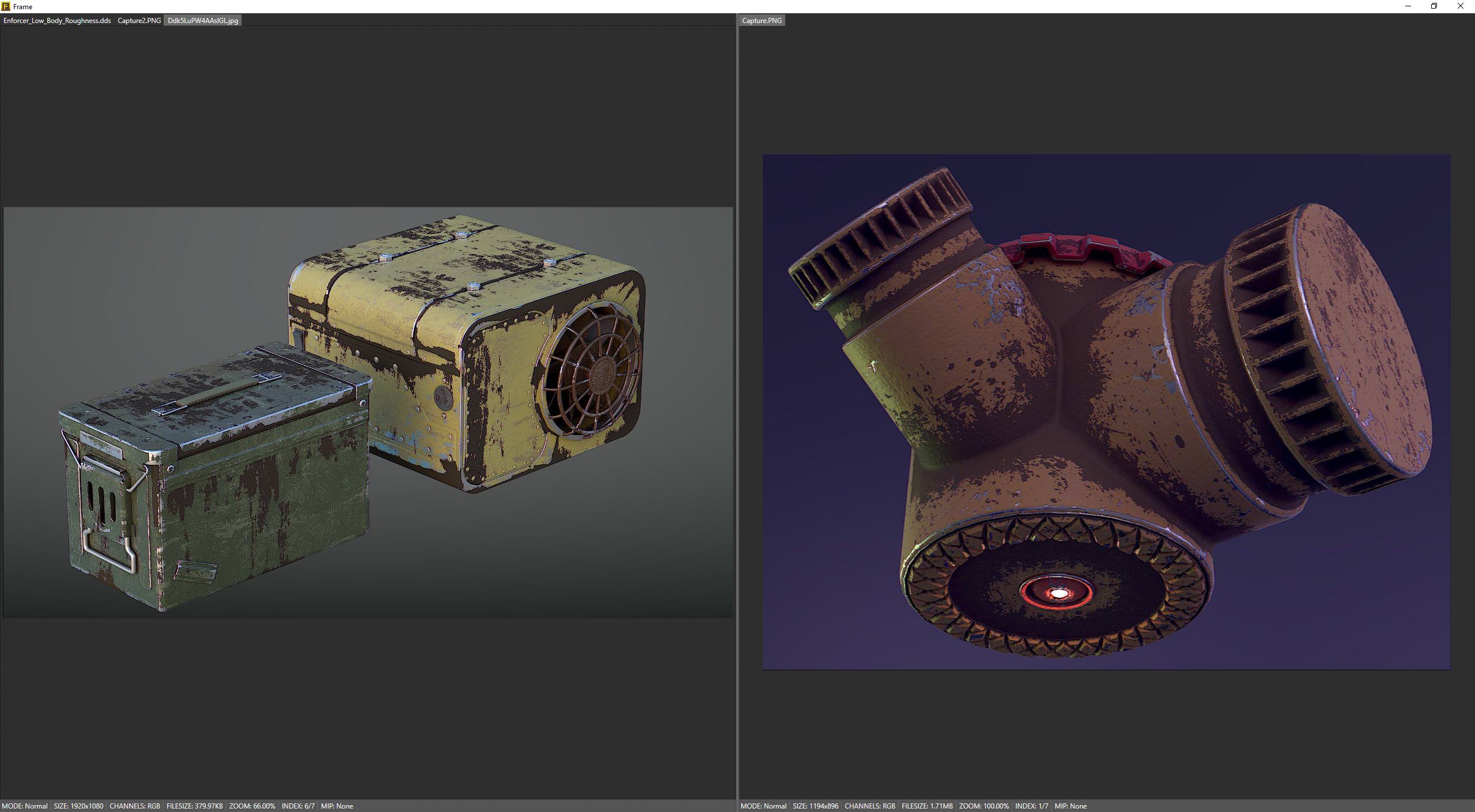Select the Ddk5LuPW4AAsIGL.jpg tab
Screen dimensions: 1475x812
pyautogui.click(x=202, y=21)
